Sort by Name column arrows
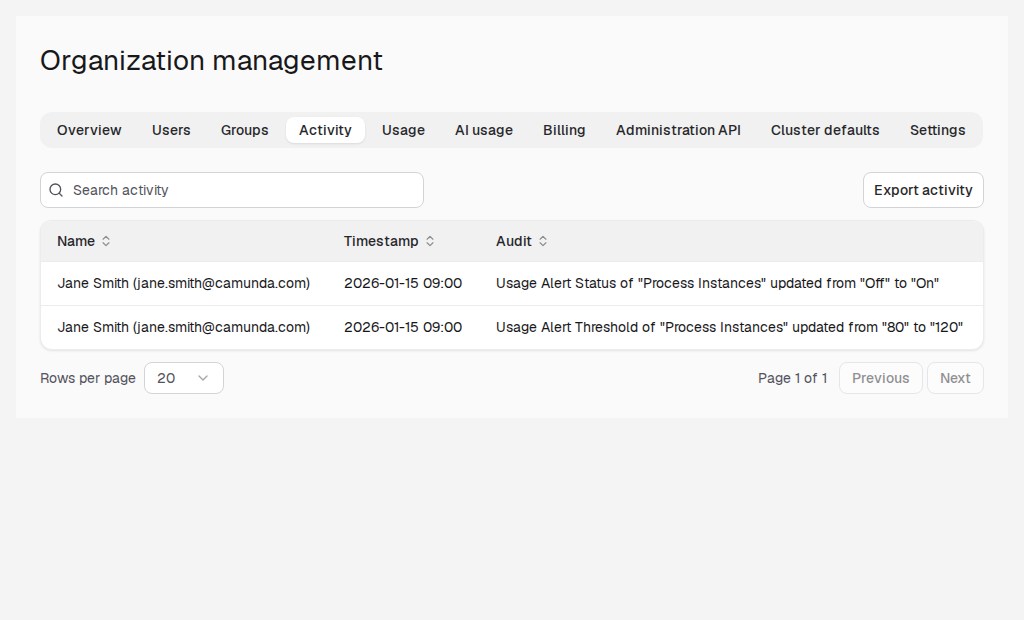 click(106, 241)
